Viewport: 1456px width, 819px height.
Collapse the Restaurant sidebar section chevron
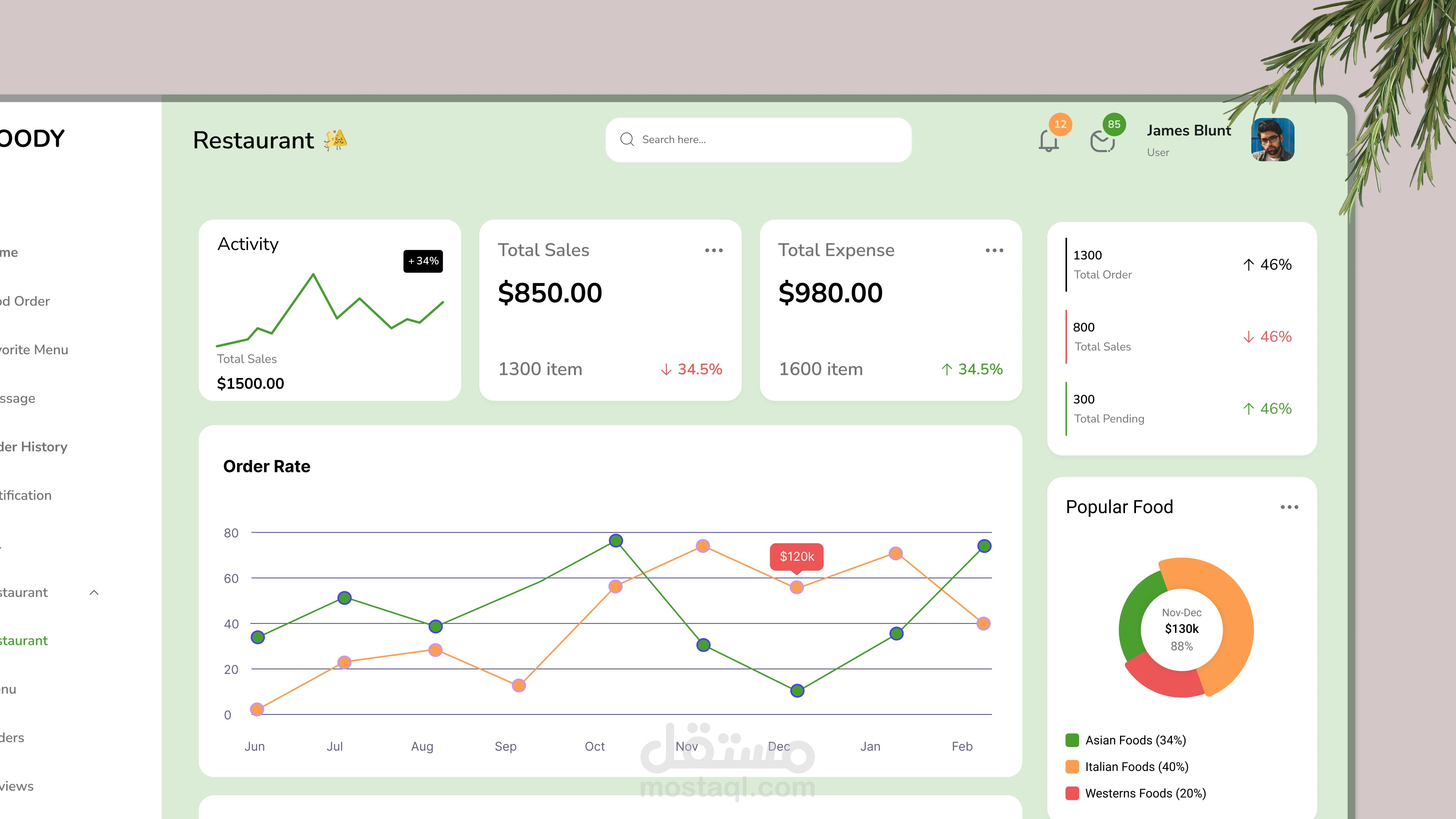(94, 592)
